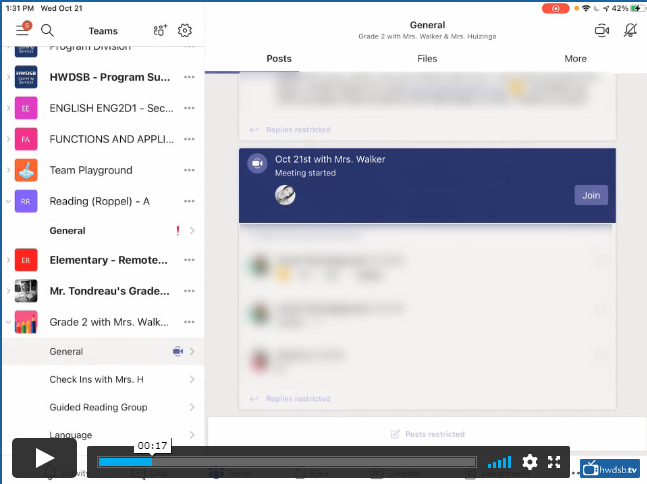The image size is (647, 484).
Task: Tap the meeting camera icon in the banner
Action: click(x=257, y=163)
